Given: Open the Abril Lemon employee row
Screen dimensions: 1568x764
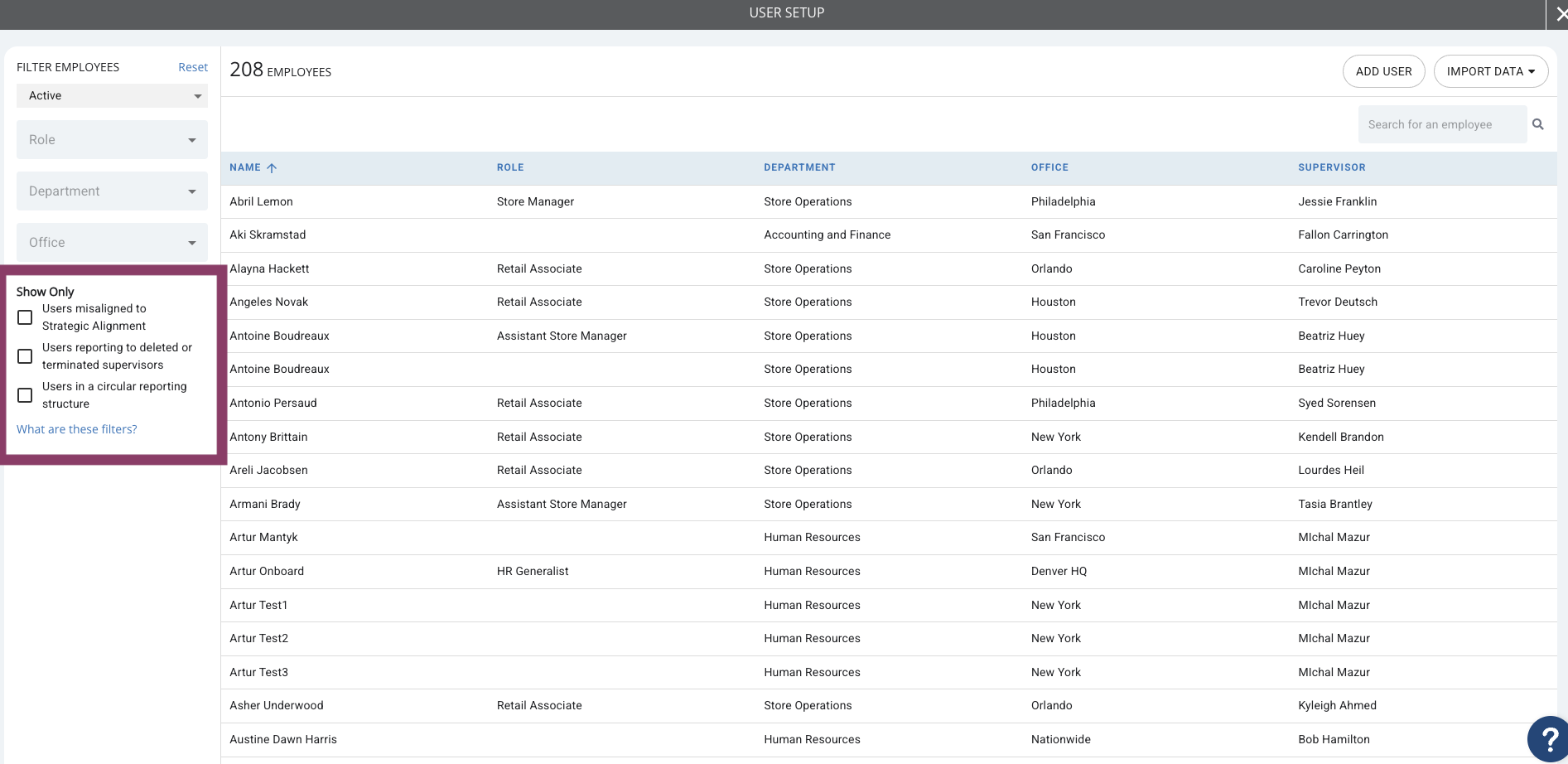Looking at the screenshot, I should pos(889,201).
